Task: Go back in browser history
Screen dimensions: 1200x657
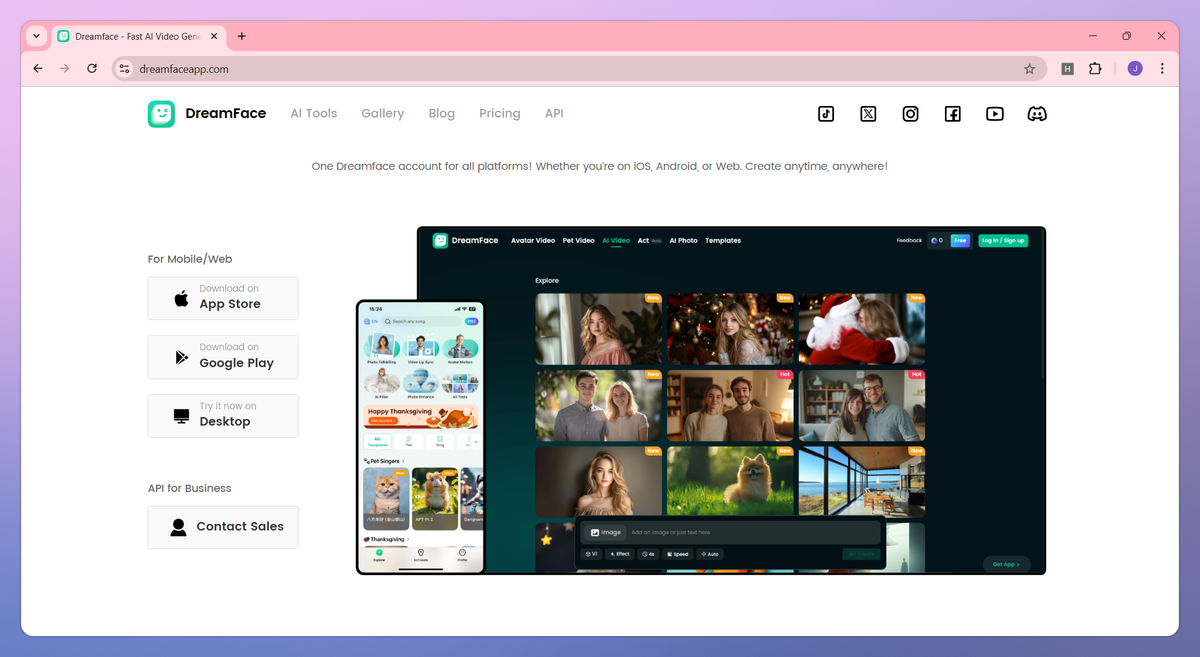Action: coord(38,69)
